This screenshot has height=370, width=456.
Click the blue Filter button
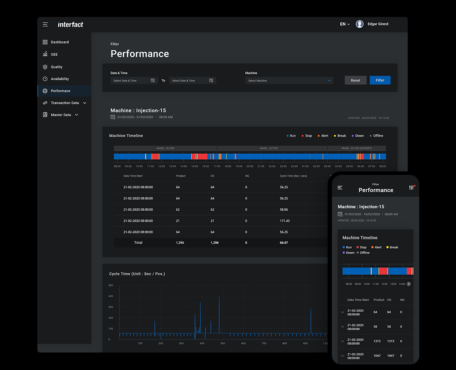point(380,80)
